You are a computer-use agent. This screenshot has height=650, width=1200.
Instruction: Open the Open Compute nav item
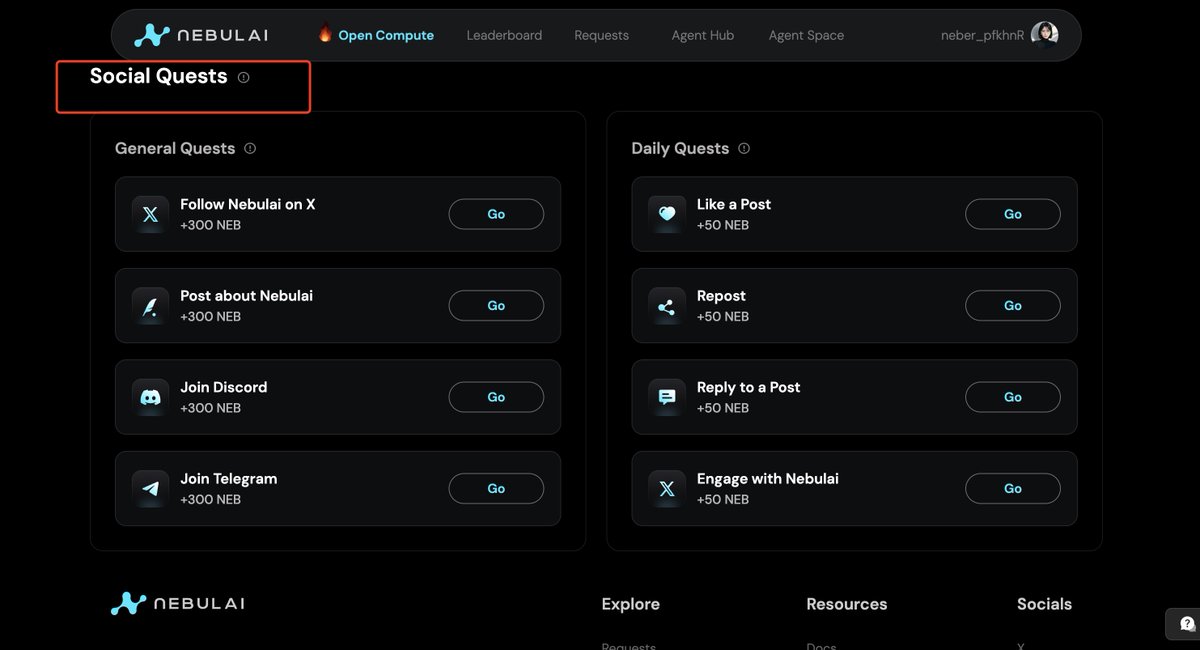coord(386,35)
